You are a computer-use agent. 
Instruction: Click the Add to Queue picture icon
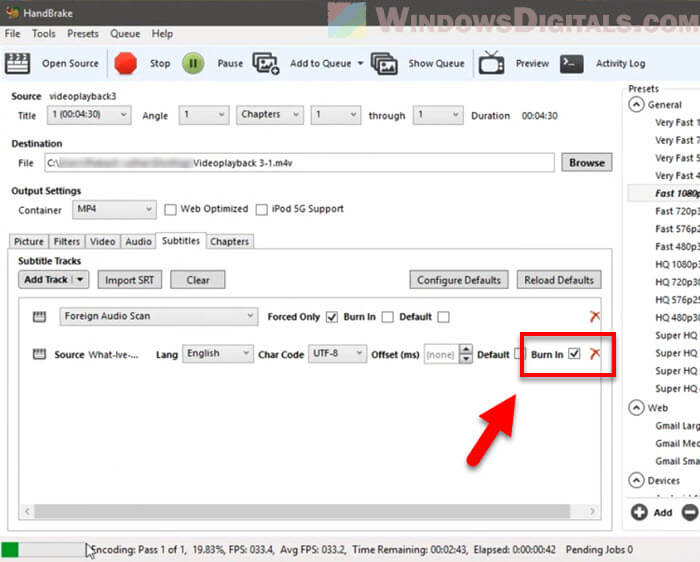pos(266,63)
